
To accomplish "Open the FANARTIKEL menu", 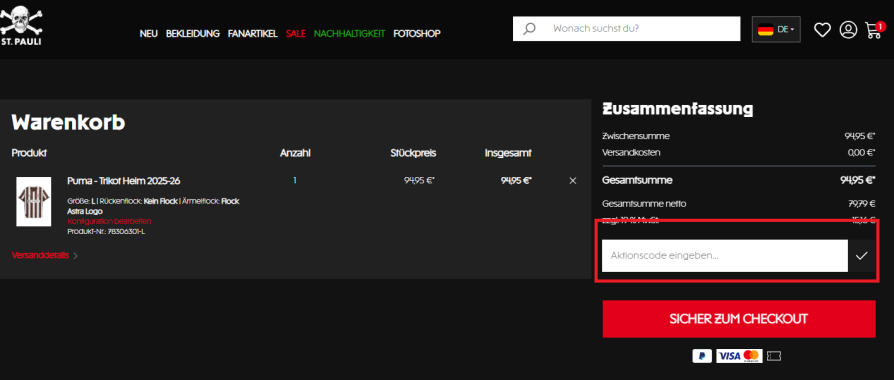I will [253, 34].
